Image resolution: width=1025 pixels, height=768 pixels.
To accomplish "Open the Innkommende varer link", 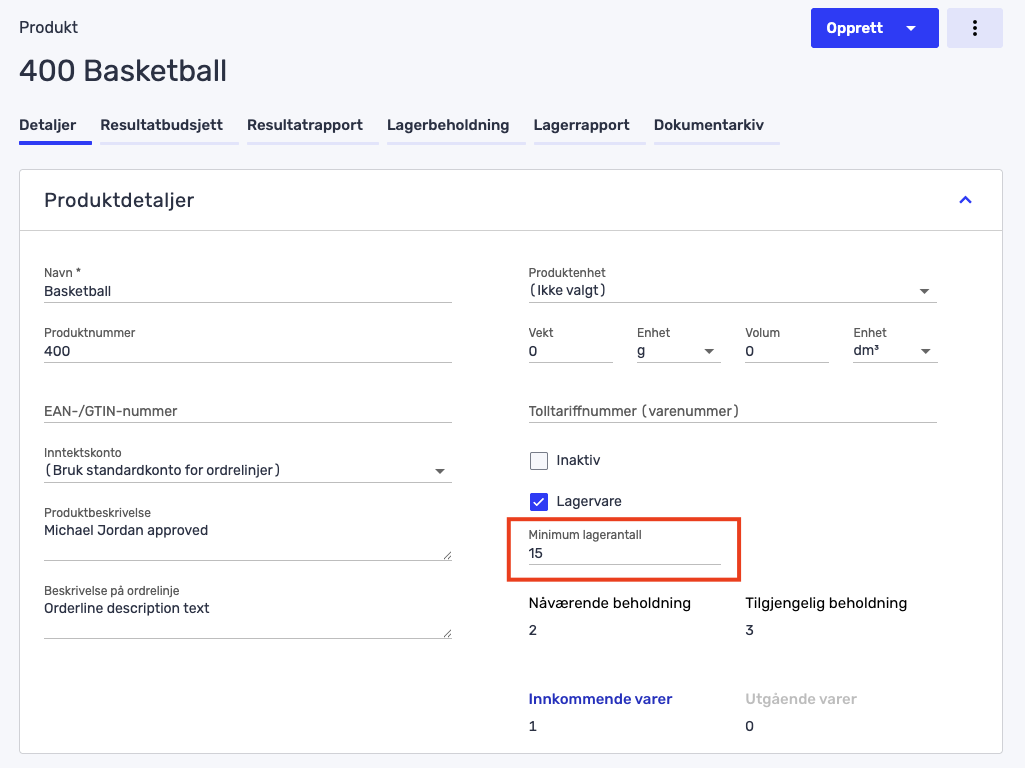I will click(600, 698).
